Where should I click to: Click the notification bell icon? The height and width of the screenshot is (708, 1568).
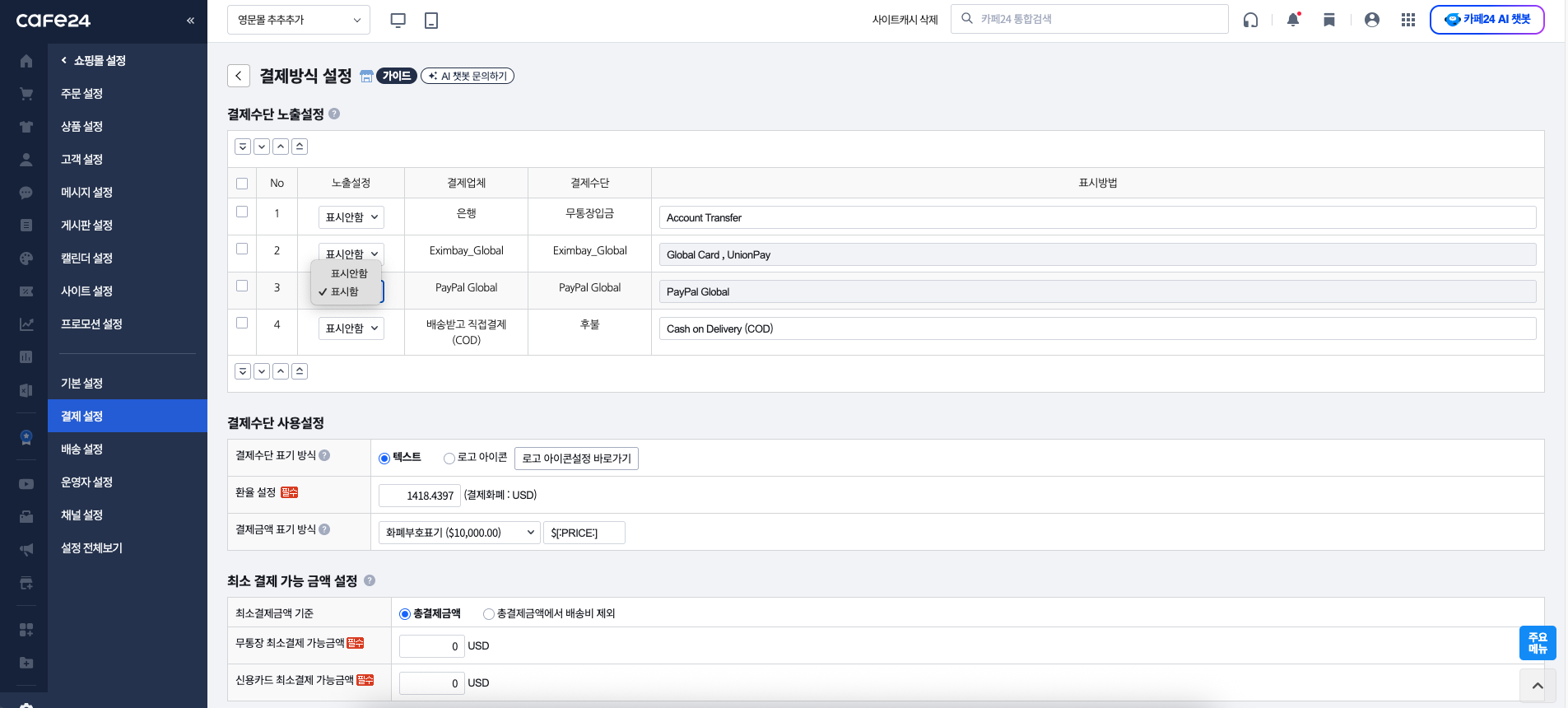(x=1293, y=20)
